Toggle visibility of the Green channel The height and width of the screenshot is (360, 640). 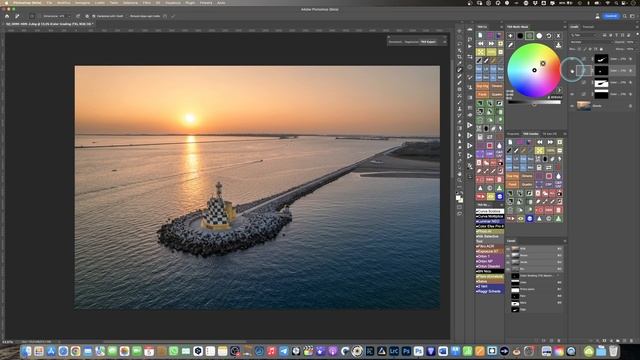coord(508,262)
